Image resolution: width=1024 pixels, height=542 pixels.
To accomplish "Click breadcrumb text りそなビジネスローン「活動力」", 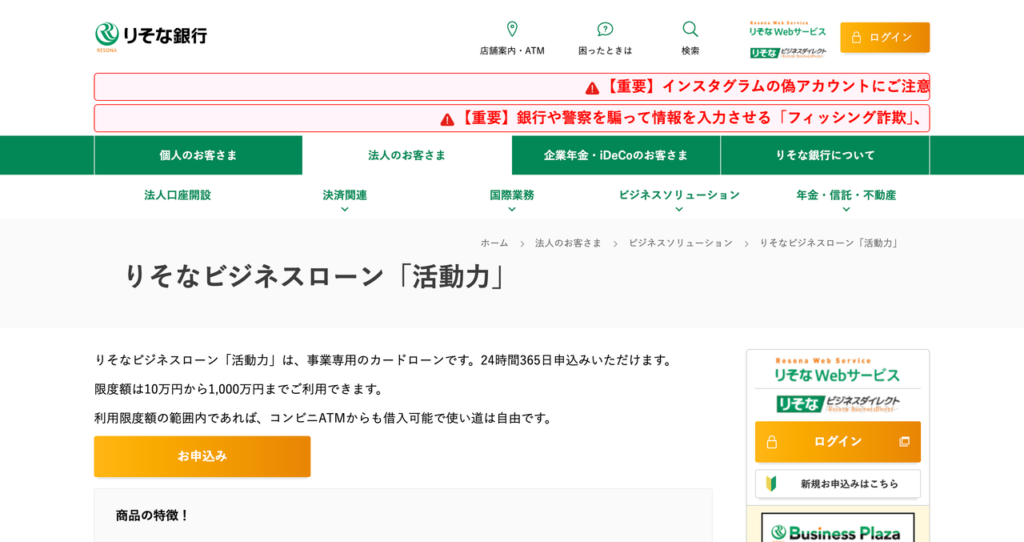I will click(830, 243).
